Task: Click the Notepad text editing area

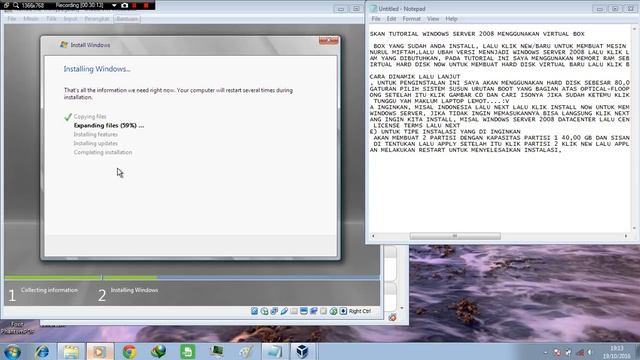Action: pos(500,129)
